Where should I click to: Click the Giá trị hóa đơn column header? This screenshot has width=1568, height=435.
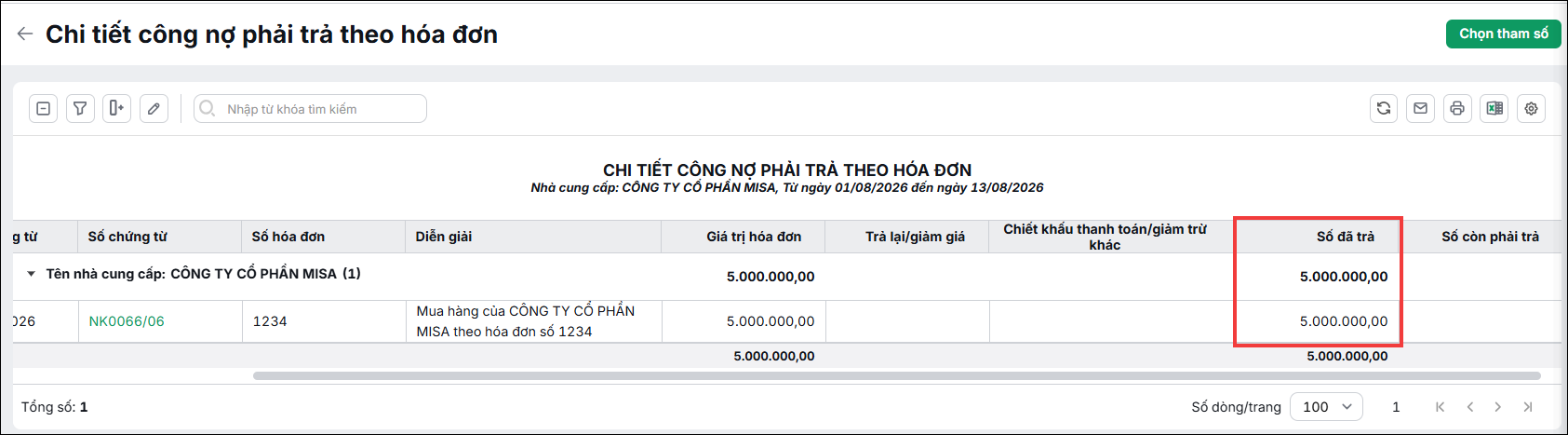[754, 237]
